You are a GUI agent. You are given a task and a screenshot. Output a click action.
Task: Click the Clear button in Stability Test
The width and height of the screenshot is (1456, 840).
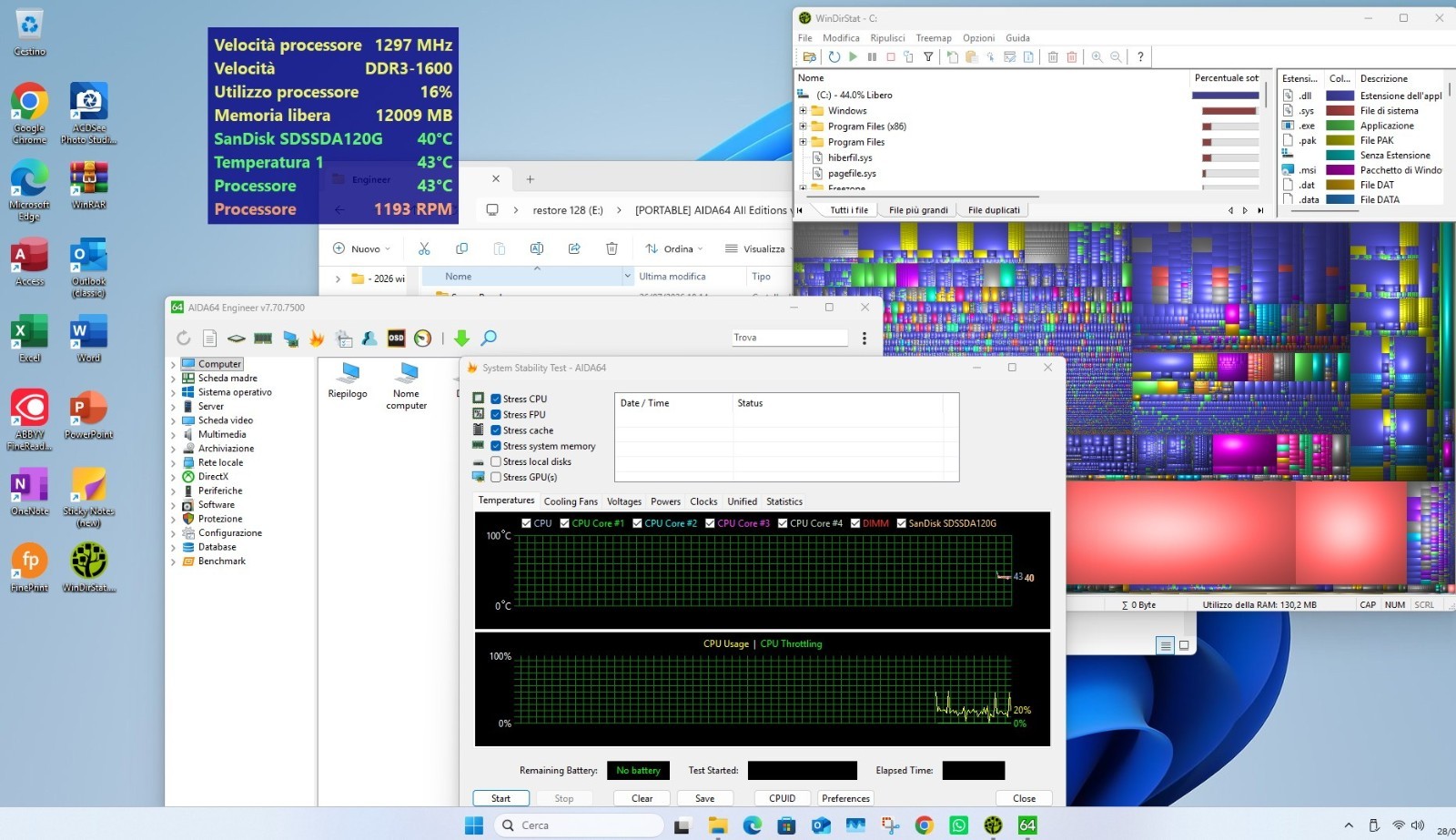coord(642,798)
